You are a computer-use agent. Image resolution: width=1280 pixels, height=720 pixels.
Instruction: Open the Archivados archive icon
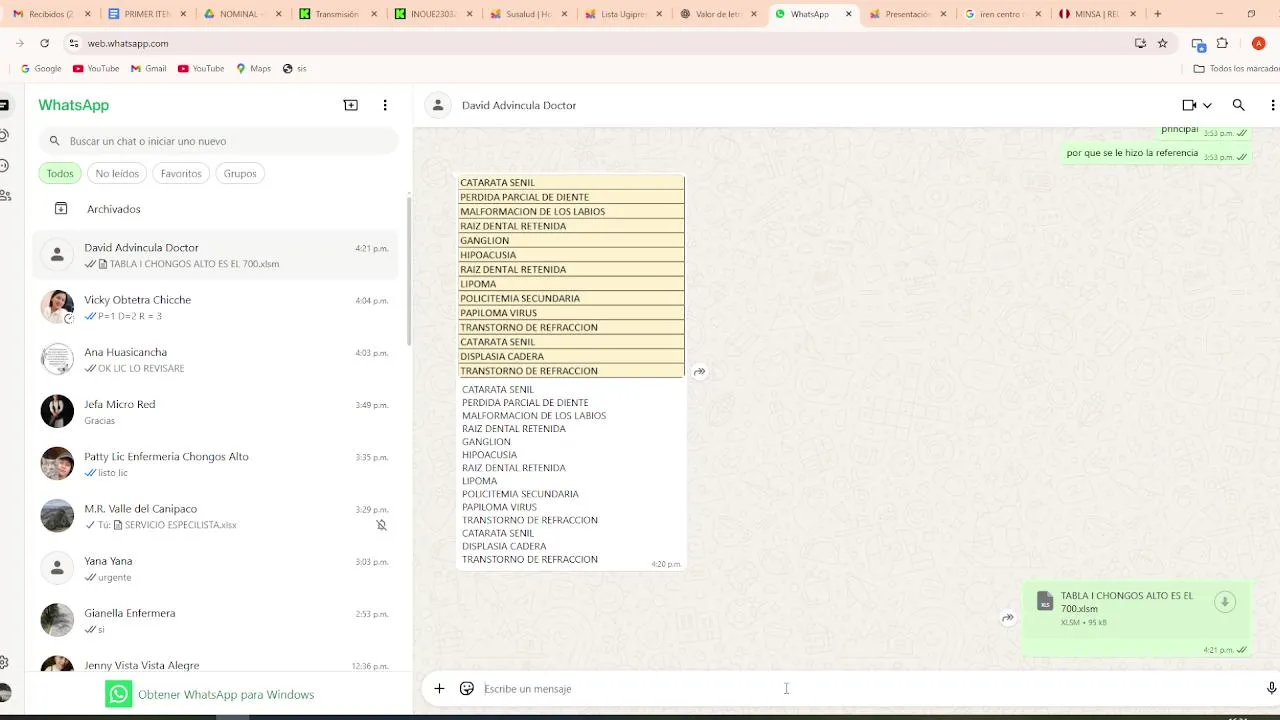tap(61, 209)
